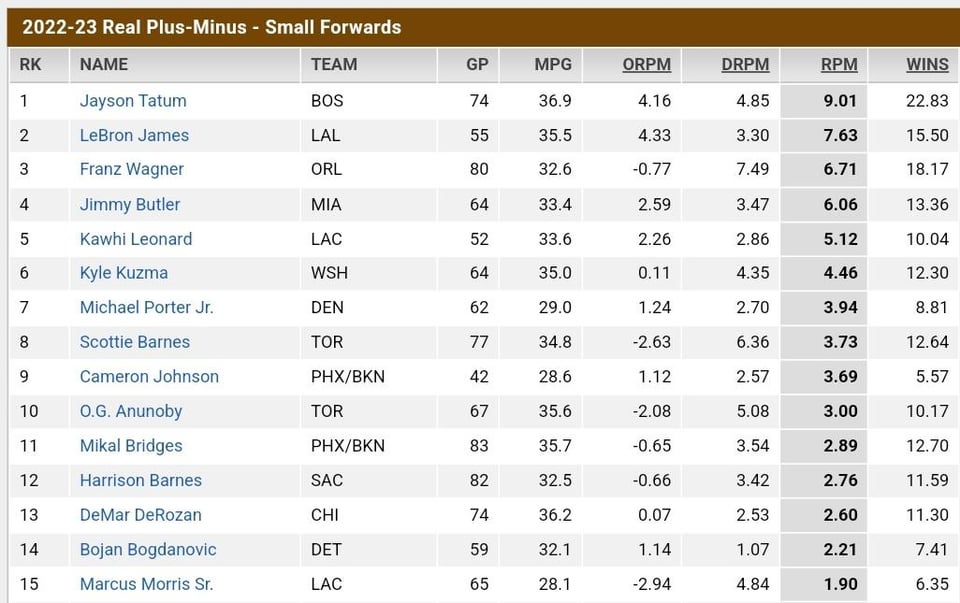The width and height of the screenshot is (960, 603).
Task: Click O.G. Anunoby's name link
Action: (x=131, y=411)
